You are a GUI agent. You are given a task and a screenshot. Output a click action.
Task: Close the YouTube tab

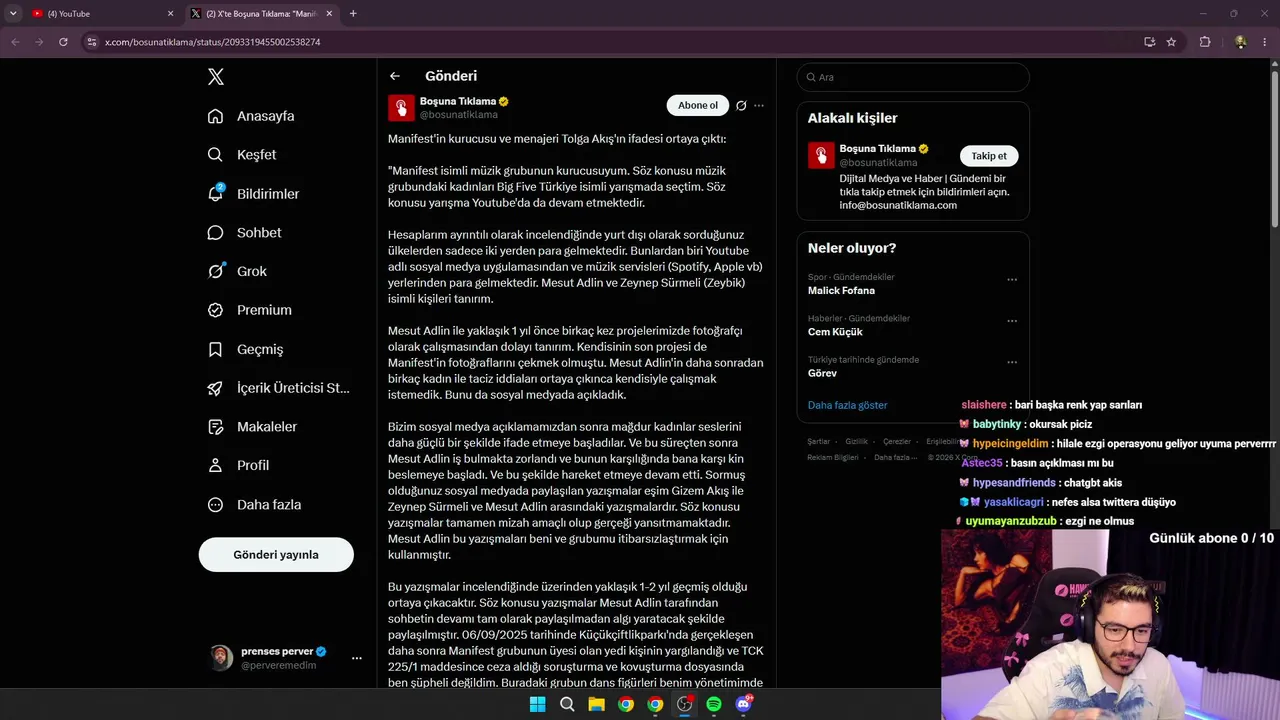pos(170,14)
